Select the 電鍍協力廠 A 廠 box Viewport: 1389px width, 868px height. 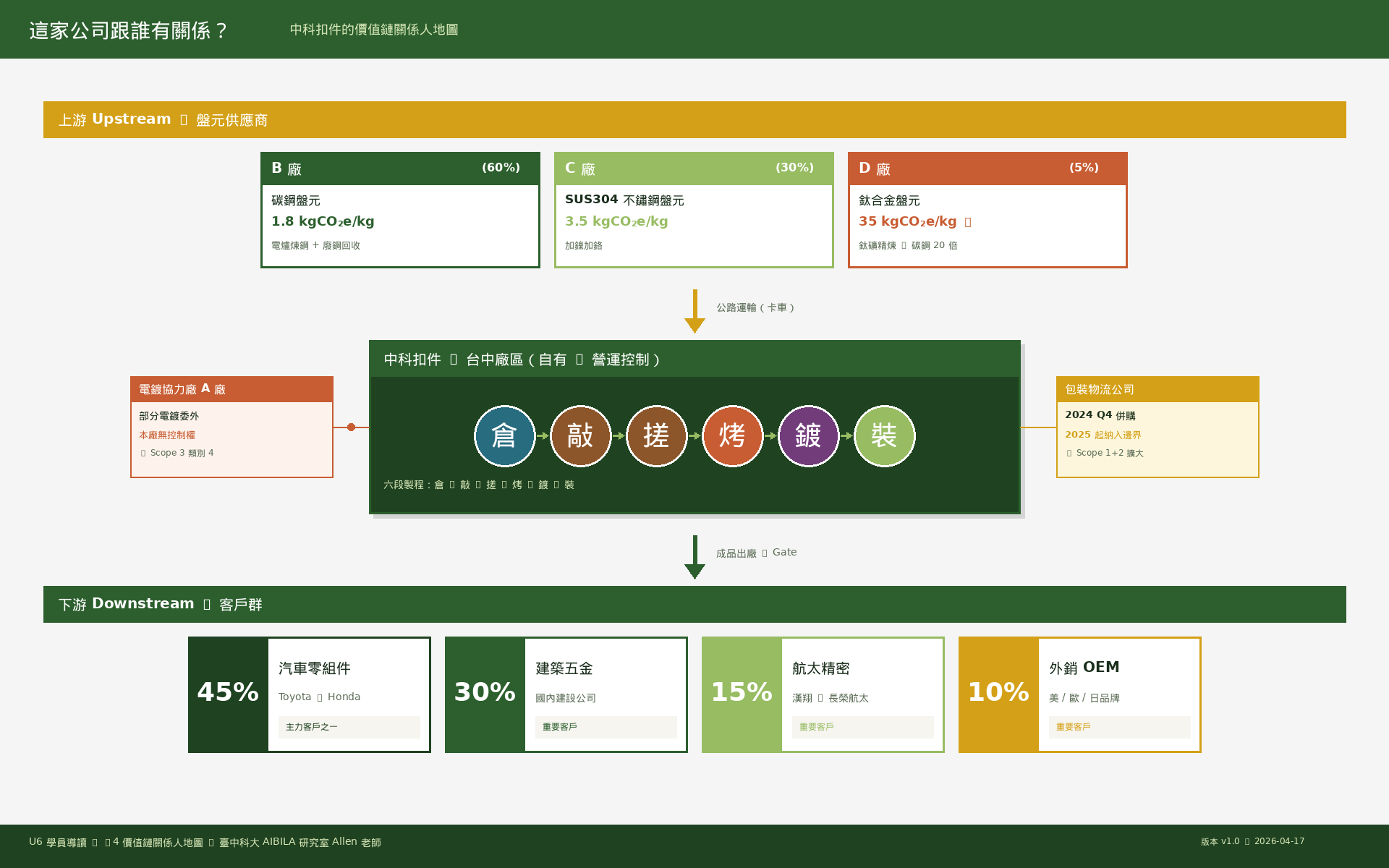coord(231,427)
